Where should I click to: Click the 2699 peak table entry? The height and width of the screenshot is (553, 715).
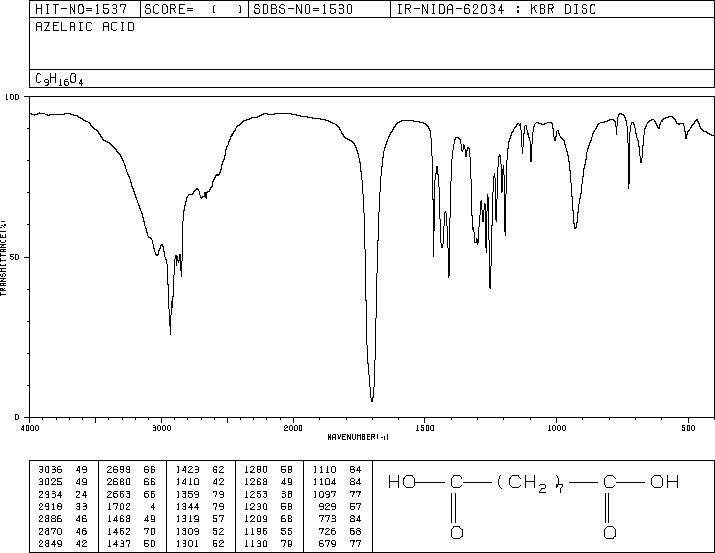pyautogui.click(x=131, y=470)
